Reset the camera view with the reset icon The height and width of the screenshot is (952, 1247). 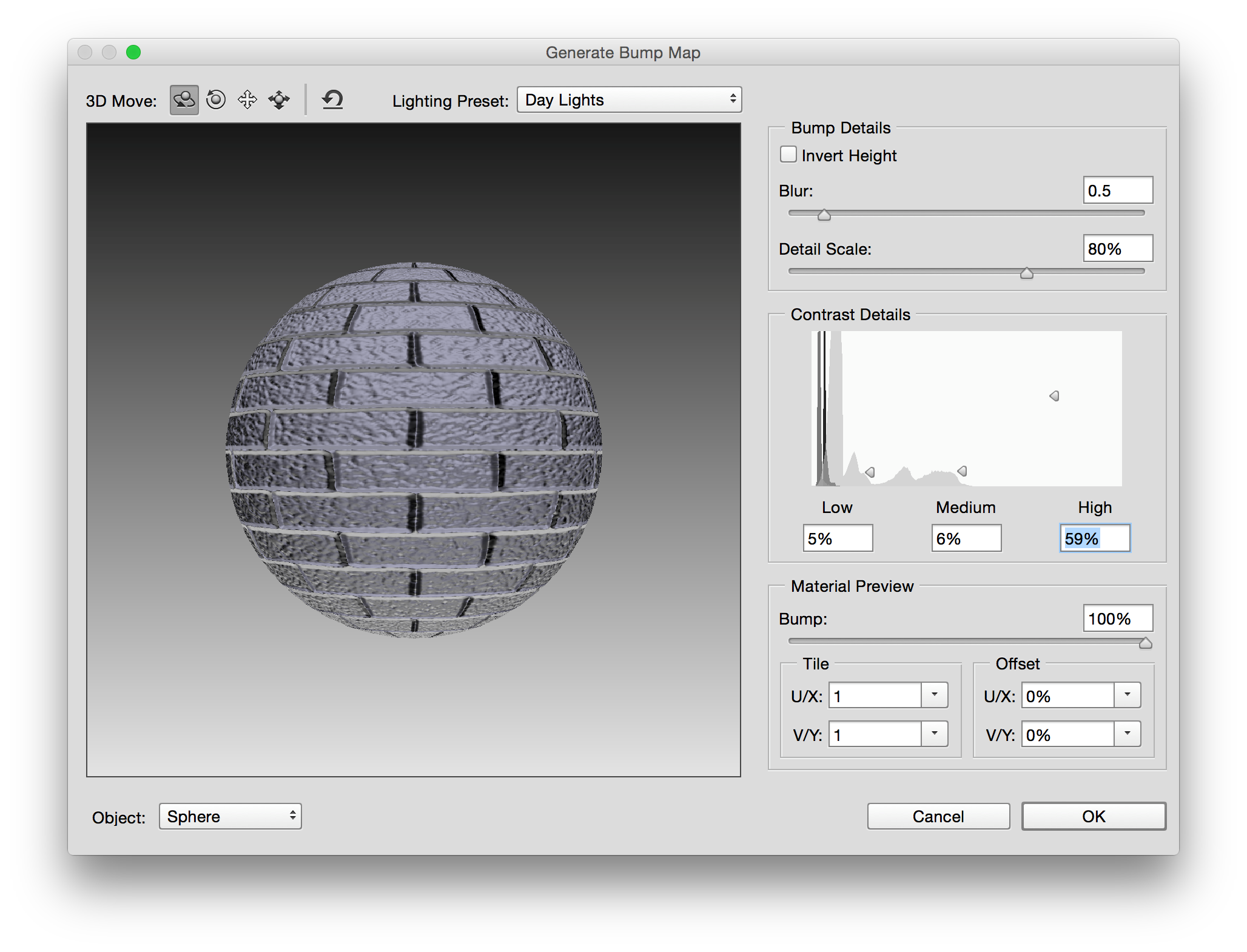(x=332, y=100)
